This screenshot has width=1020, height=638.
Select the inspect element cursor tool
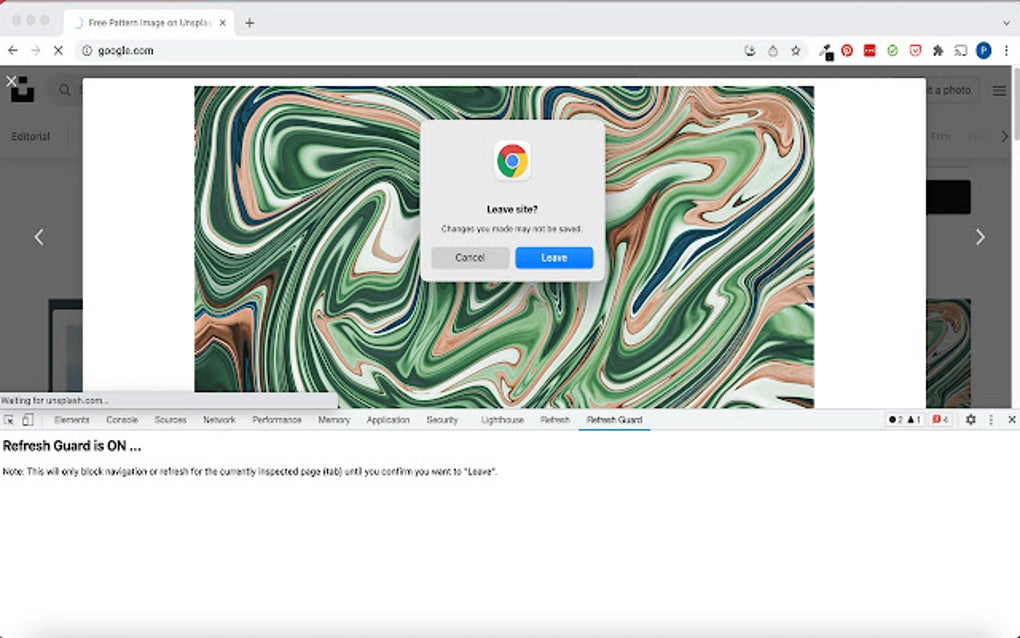click(x=8, y=420)
